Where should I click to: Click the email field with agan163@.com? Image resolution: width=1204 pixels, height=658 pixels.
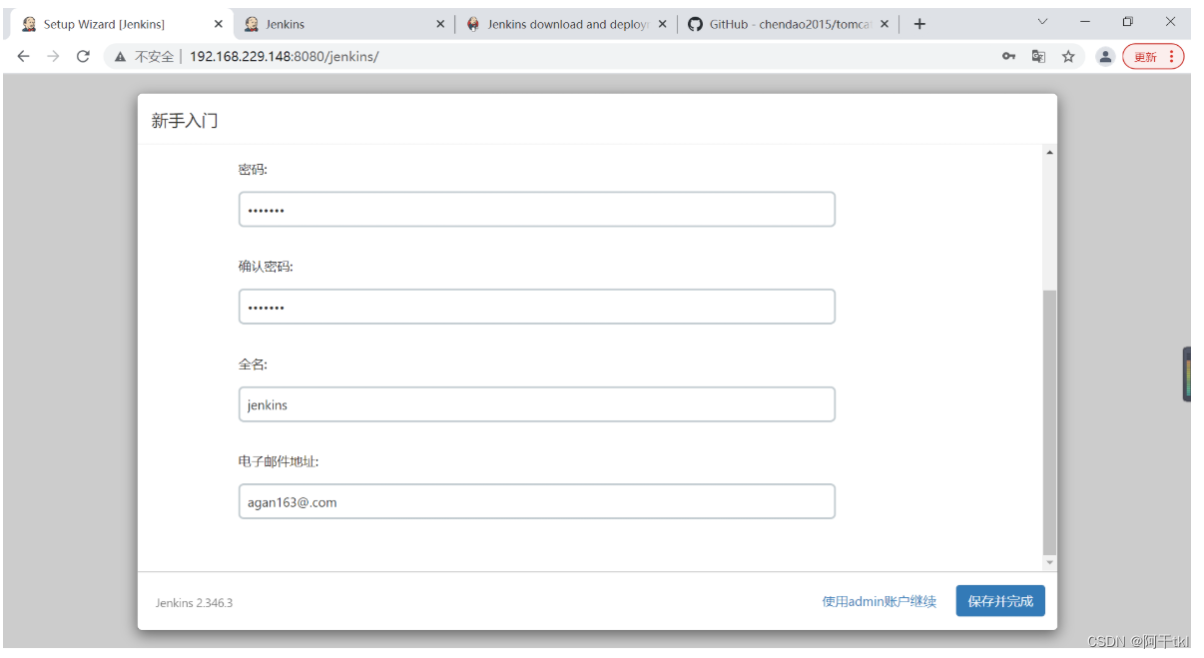(x=537, y=502)
